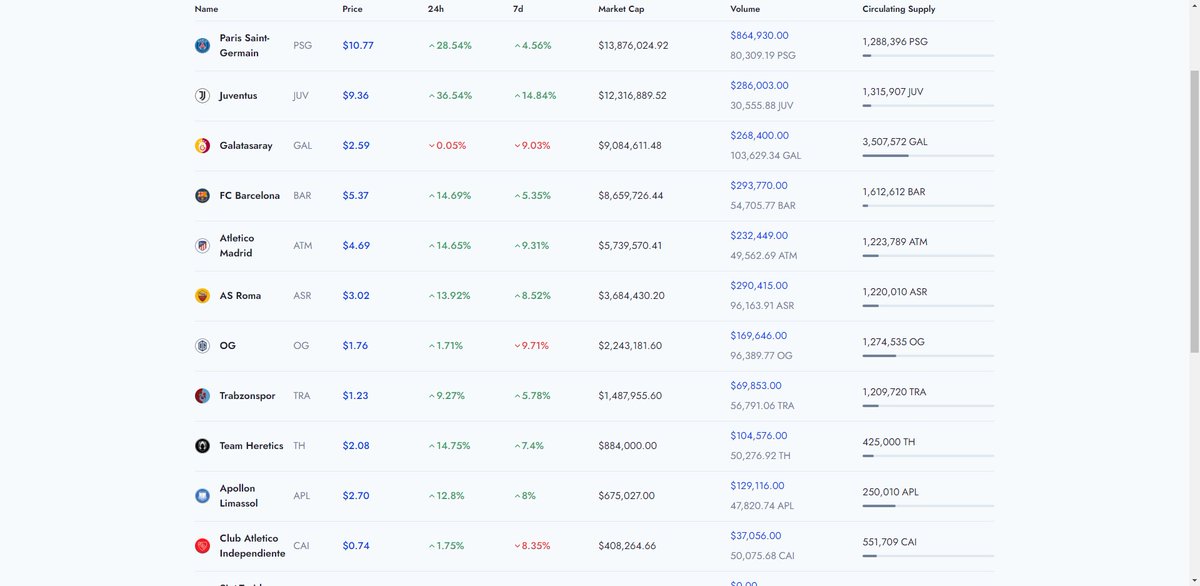The width and height of the screenshot is (1200, 586).
Task: Sort by the 7d change column
Action: [x=518, y=9]
